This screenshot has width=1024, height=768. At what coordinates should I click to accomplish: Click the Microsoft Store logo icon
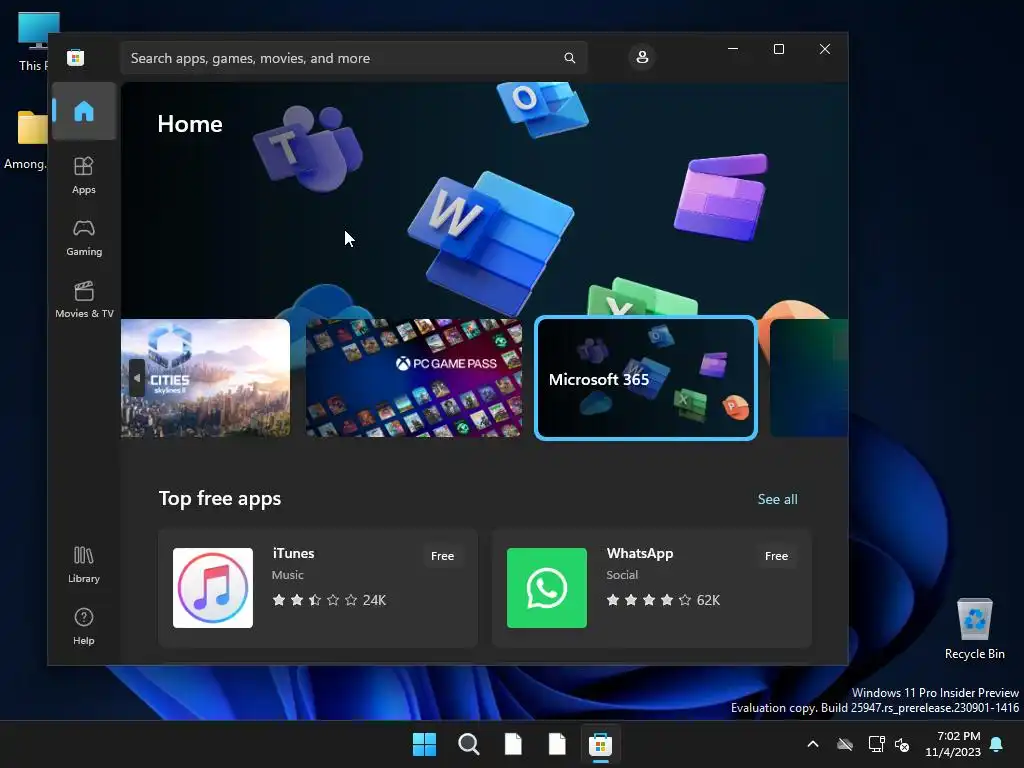(x=76, y=57)
